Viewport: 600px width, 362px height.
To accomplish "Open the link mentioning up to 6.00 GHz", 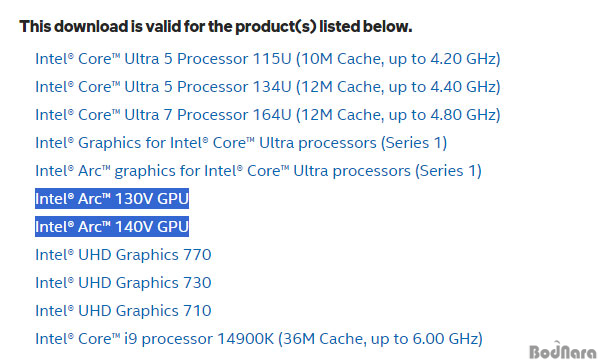I will pos(259,339).
